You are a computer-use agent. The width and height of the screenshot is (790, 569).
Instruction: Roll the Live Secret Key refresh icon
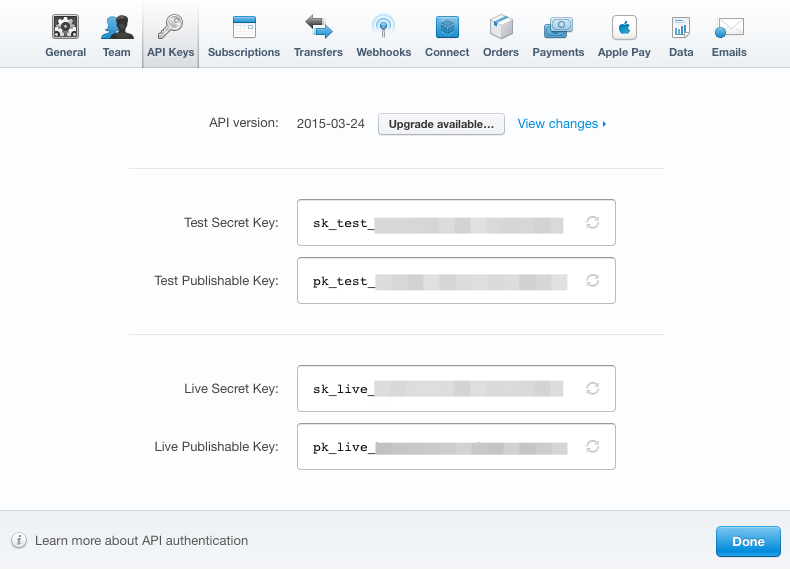592,388
